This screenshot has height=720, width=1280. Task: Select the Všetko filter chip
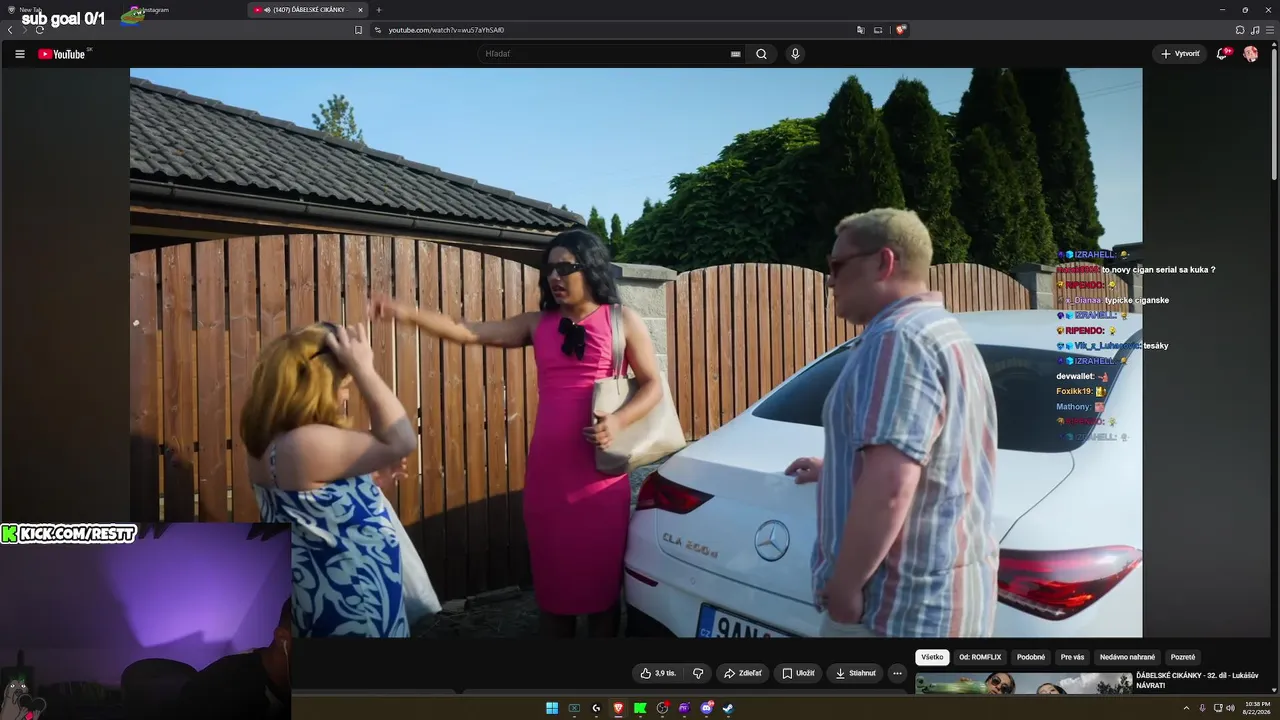pos(932,657)
